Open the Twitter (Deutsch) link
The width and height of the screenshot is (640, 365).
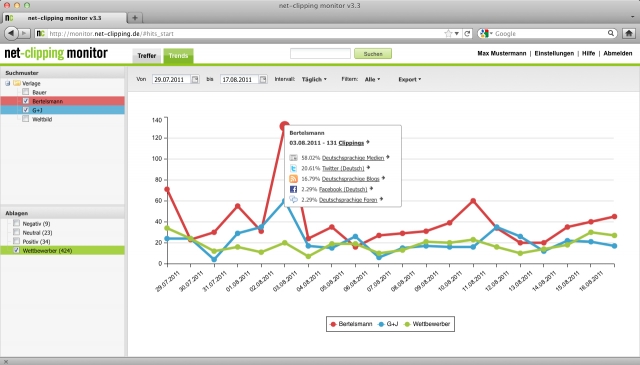343,168
